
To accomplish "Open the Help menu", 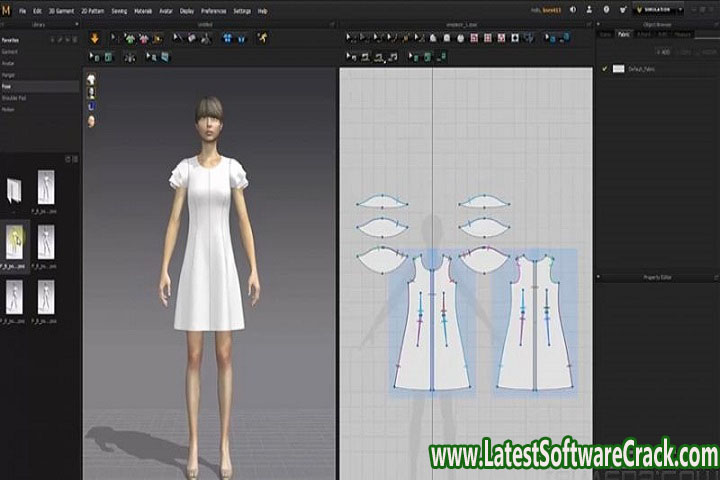I will tap(262, 11).
